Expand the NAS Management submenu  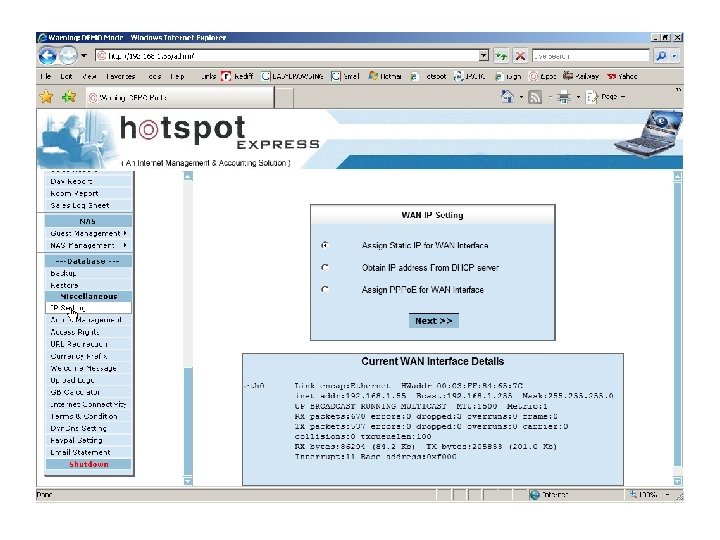coord(89,245)
